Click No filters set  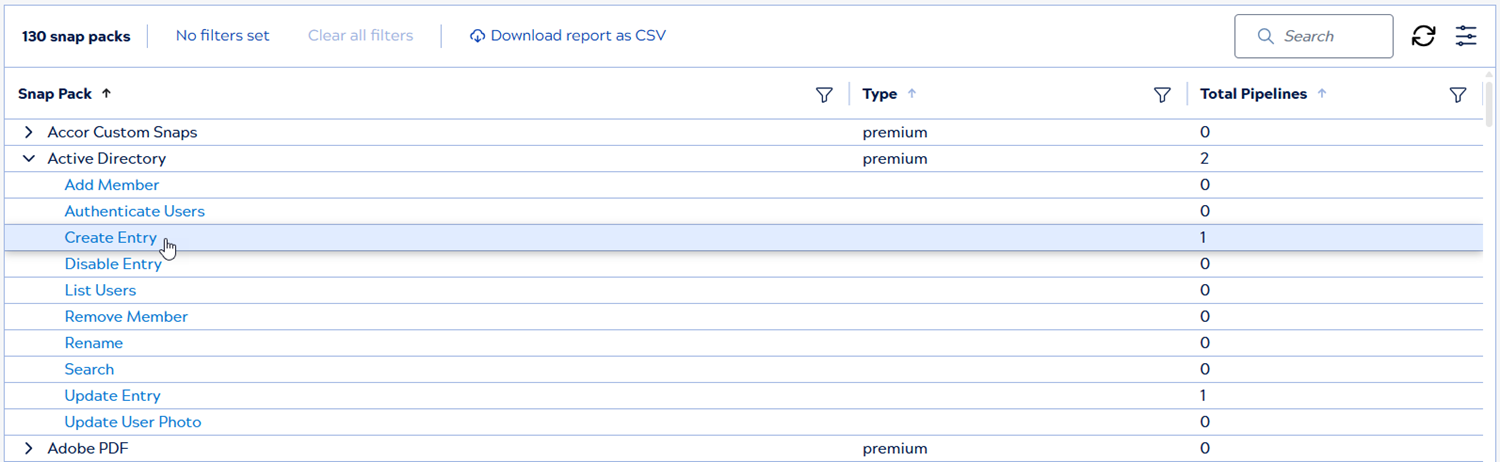[x=223, y=36]
